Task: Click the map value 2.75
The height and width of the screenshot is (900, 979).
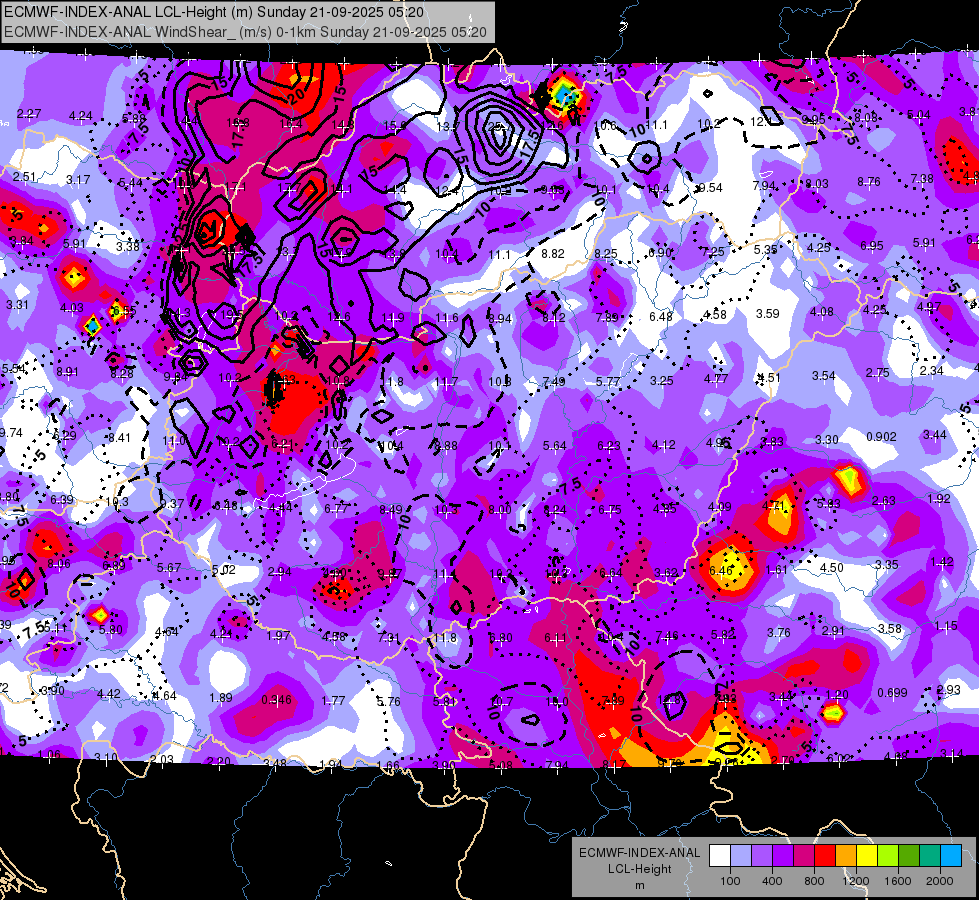Action: tap(877, 372)
